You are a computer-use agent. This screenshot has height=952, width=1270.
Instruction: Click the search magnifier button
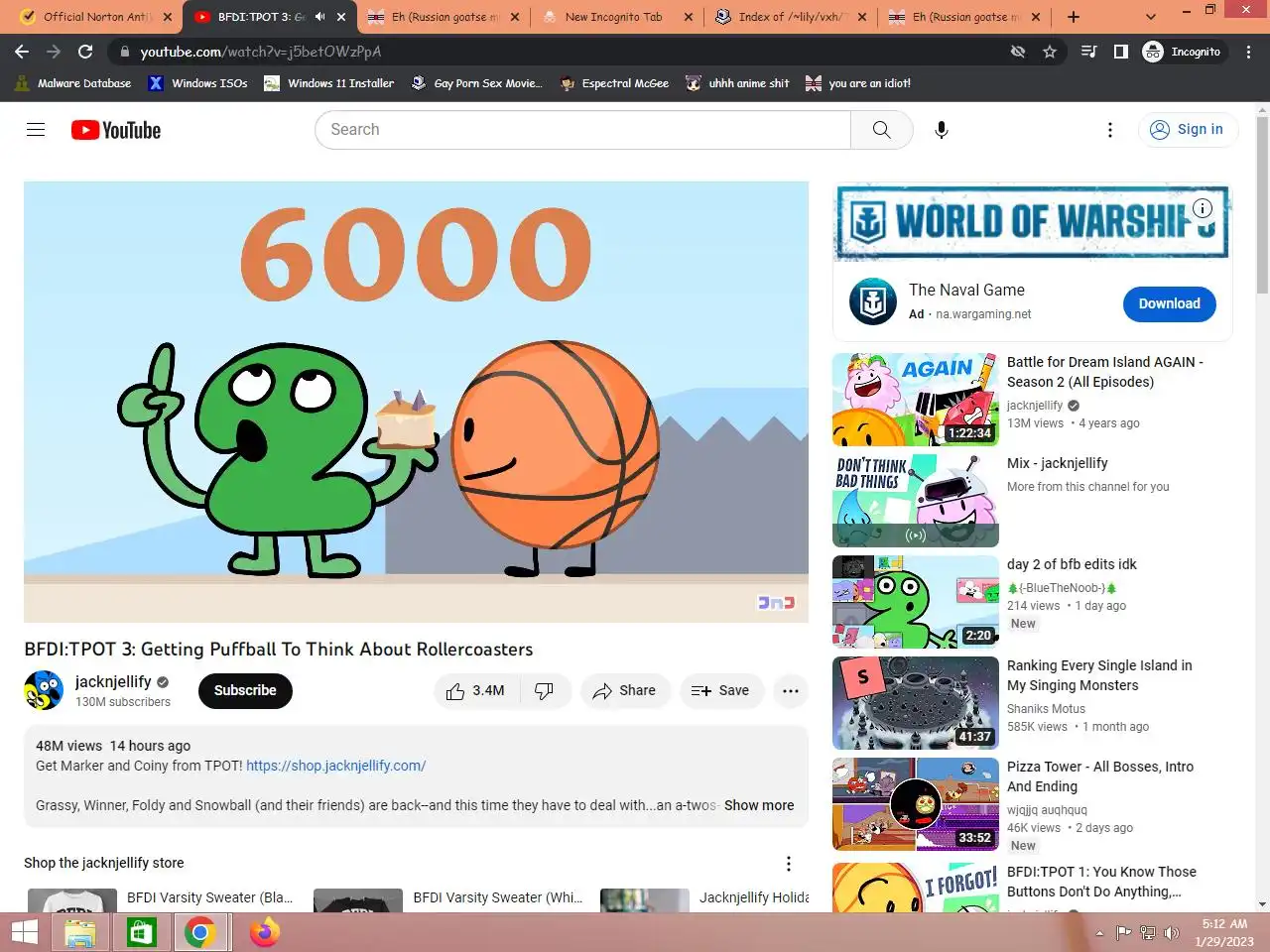click(881, 130)
